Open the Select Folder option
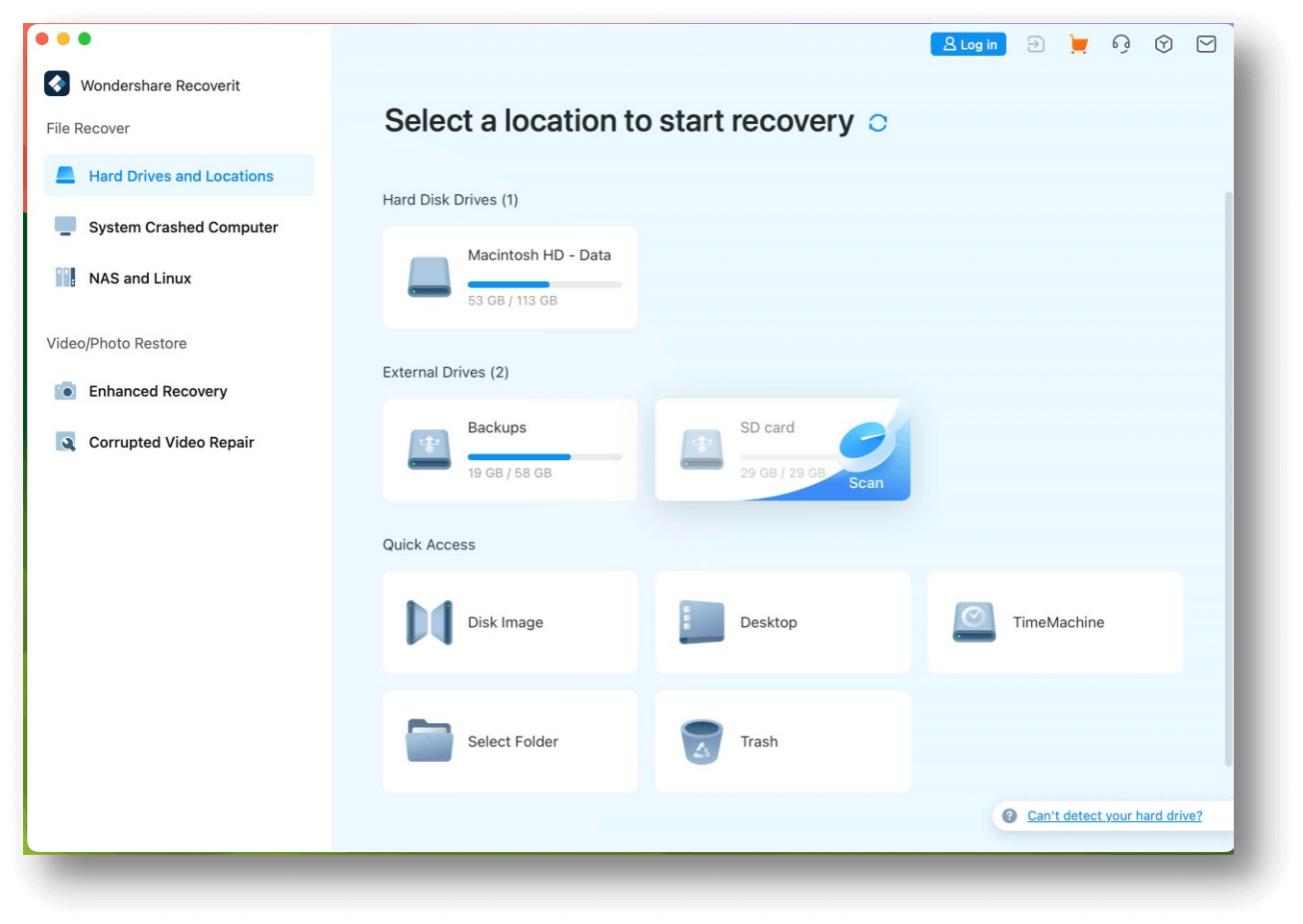Viewport: 1303px width, 924px height. (x=509, y=742)
